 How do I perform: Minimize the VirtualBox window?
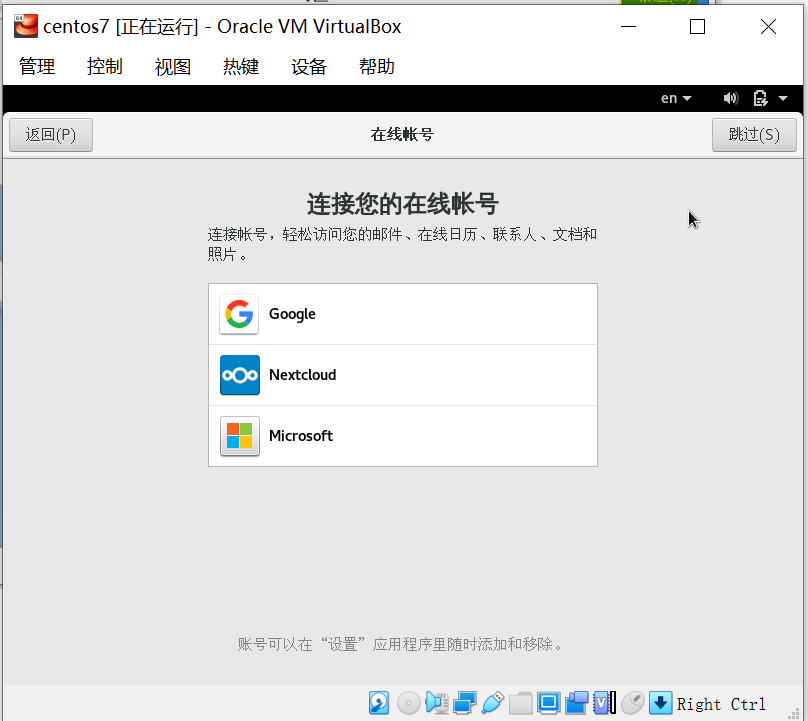[628, 26]
